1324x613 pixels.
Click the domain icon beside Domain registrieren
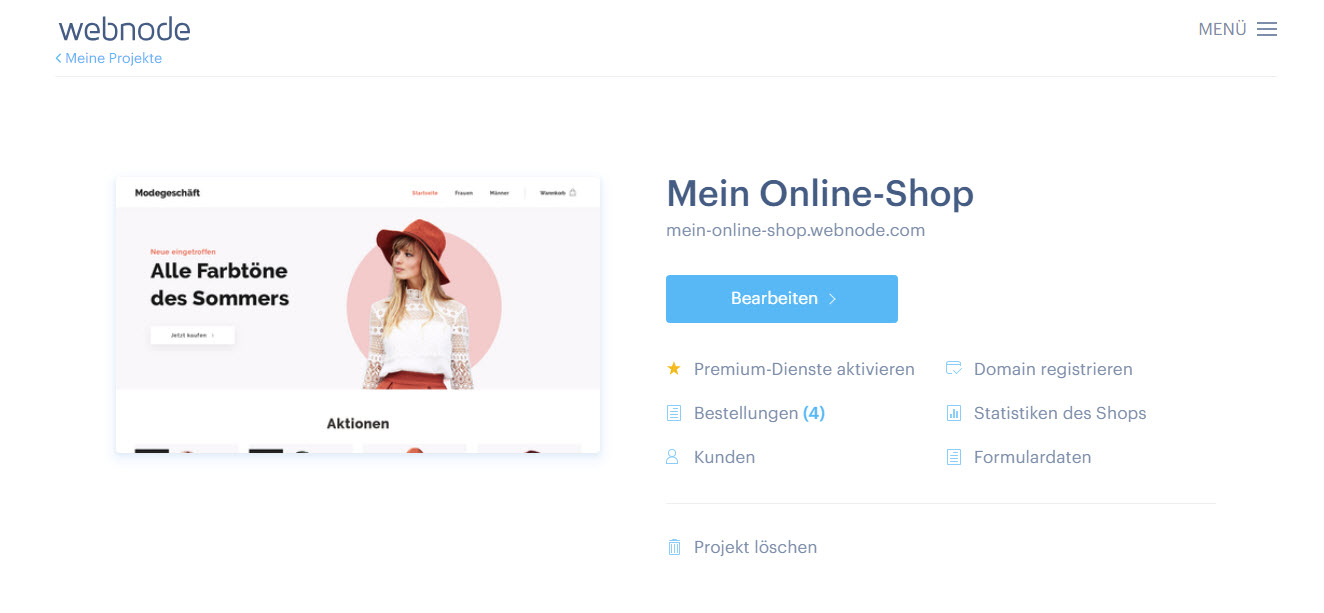[x=953, y=369]
